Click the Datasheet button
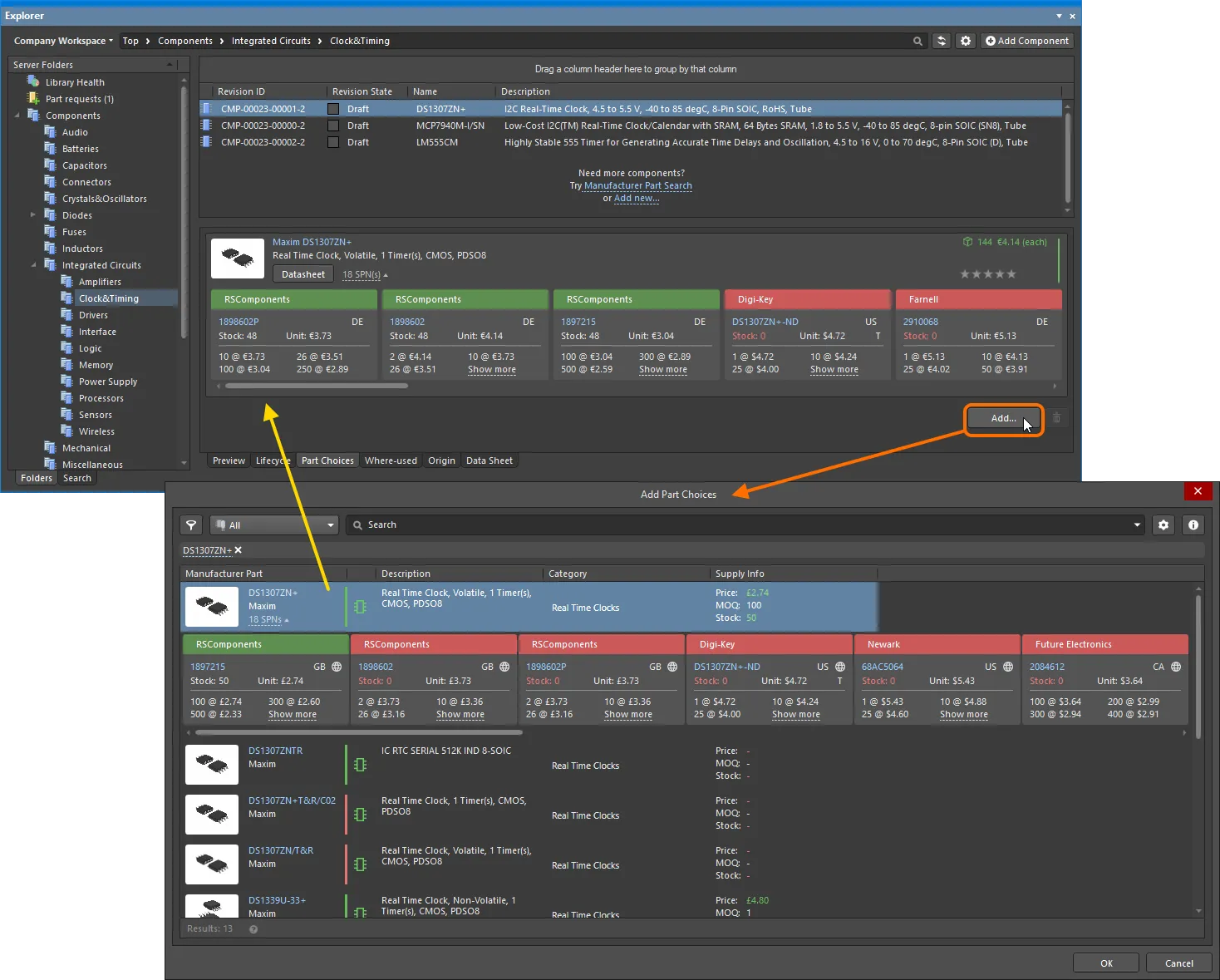The image size is (1220, 980). click(x=303, y=274)
